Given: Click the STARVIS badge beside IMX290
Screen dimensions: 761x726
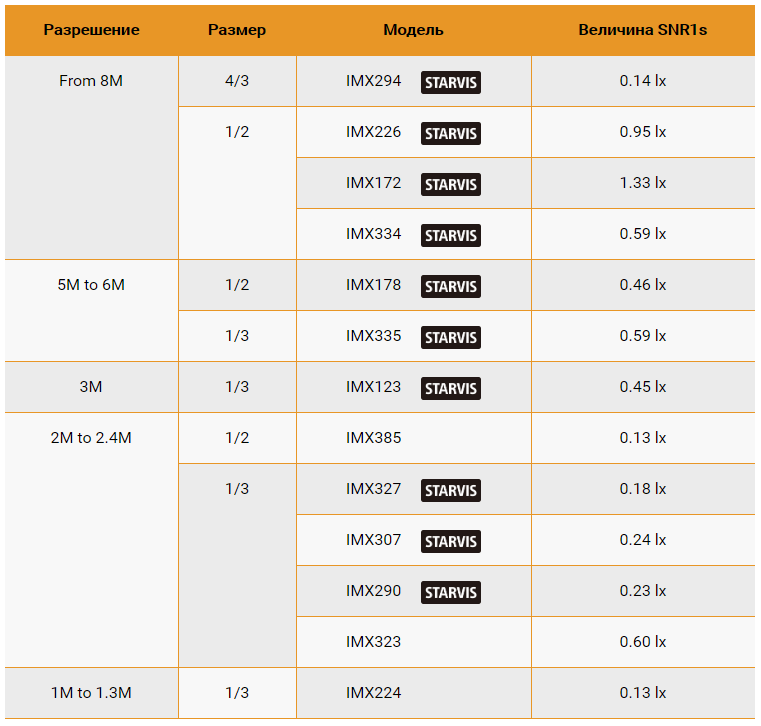Looking at the screenshot, I should click(x=450, y=592).
